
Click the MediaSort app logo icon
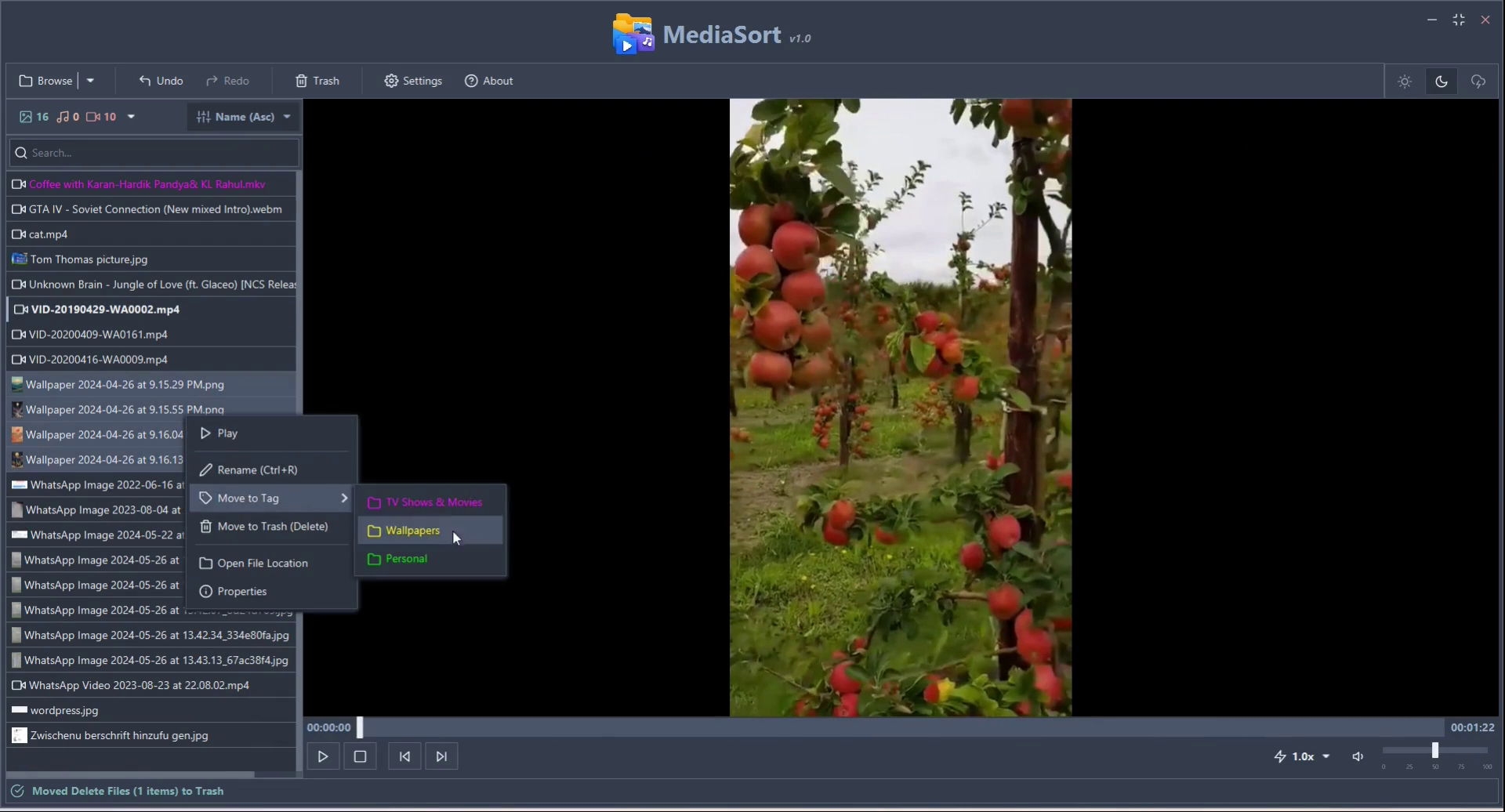632,34
